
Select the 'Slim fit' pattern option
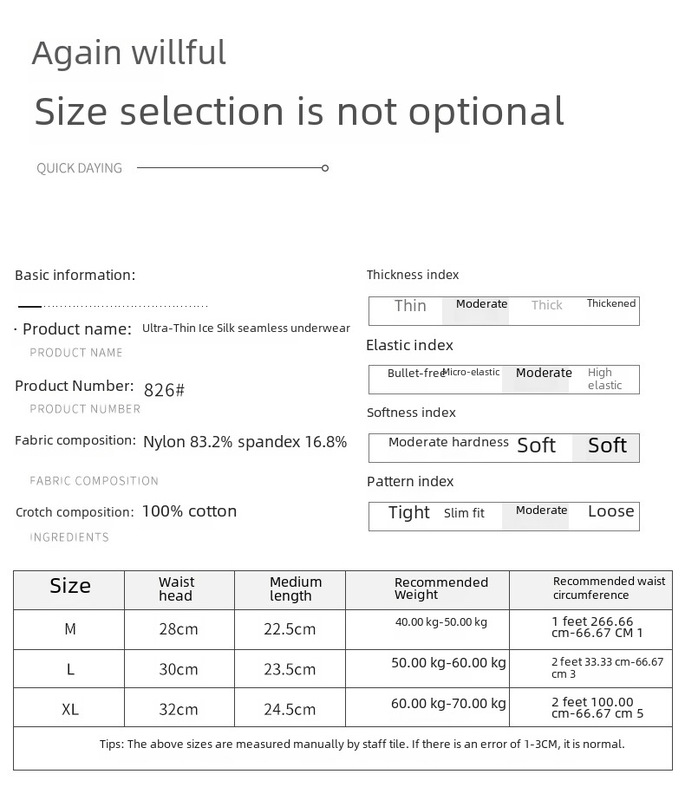(464, 513)
